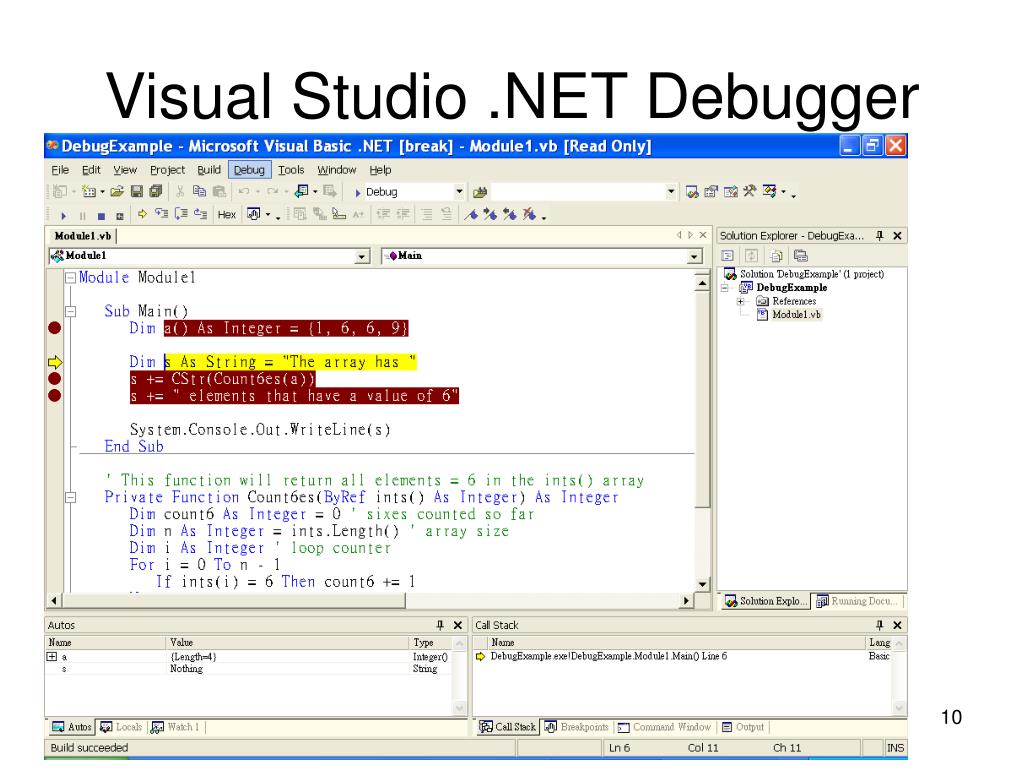The width and height of the screenshot is (1024, 768).
Task: Collapse the Module Module1 code region
Action: [71, 278]
